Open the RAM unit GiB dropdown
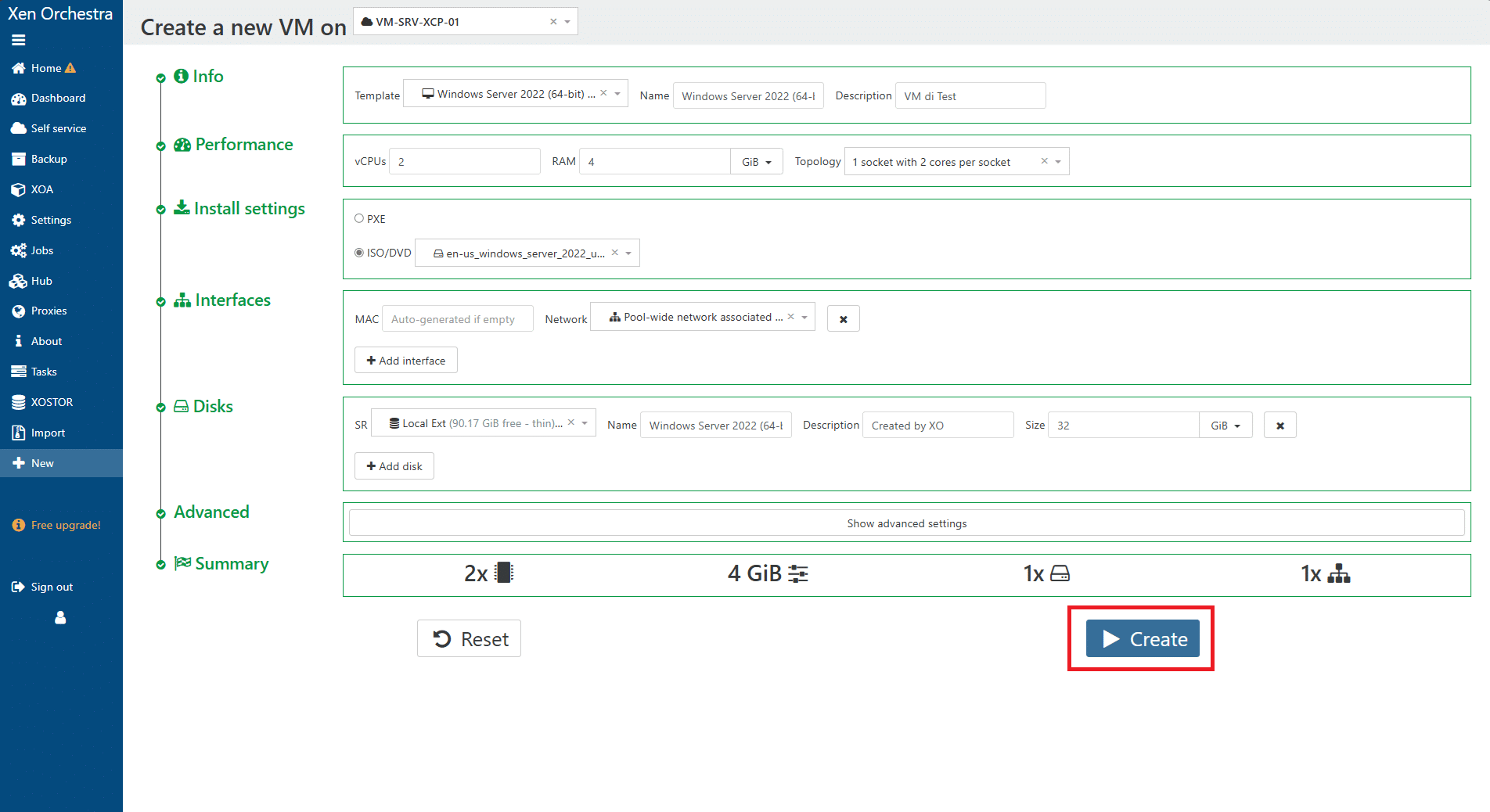Image resolution: width=1490 pixels, height=812 pixels. click(757, 162)
